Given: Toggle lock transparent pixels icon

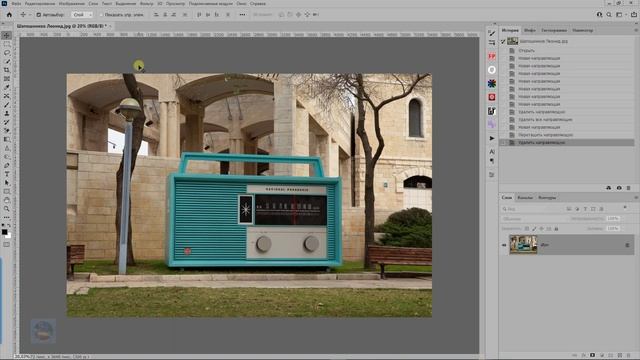Looking at the screenshot, I should (527, 229).
